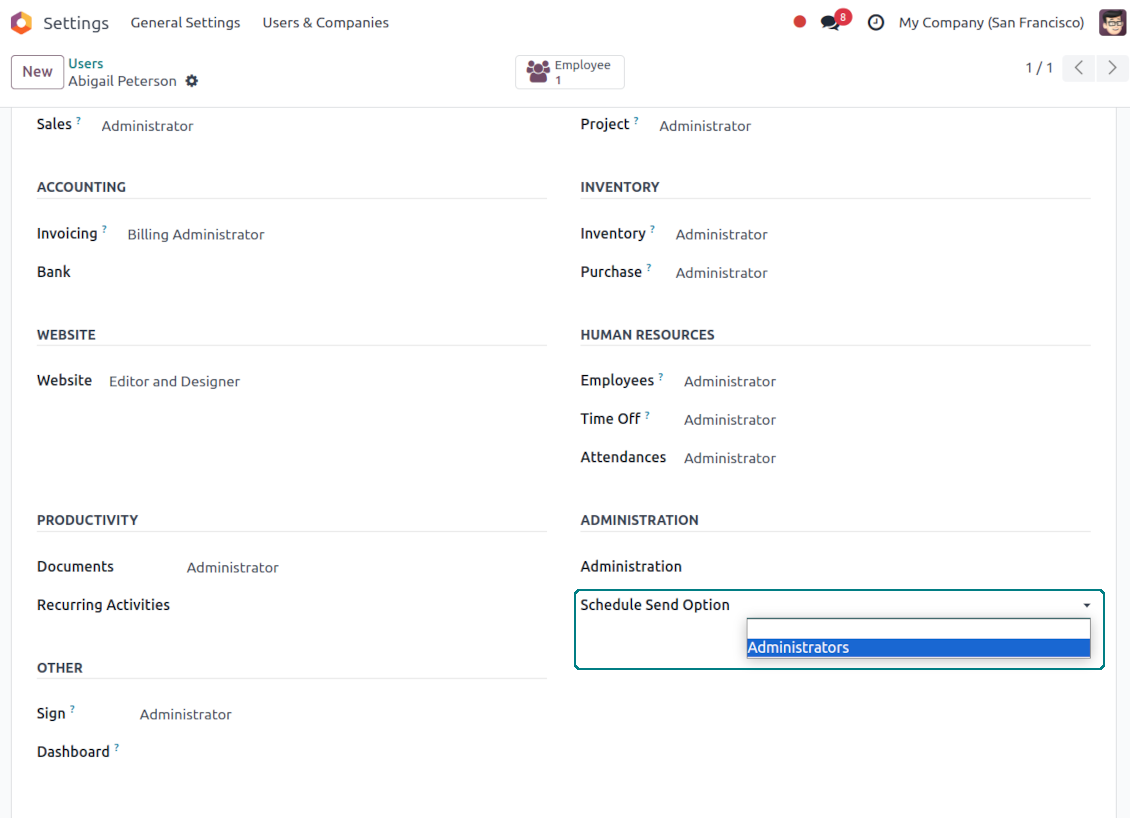Viewport: 1130px width, 818px height.
Task: Open the Employee smart button
Action: click(x=569, y=72)
